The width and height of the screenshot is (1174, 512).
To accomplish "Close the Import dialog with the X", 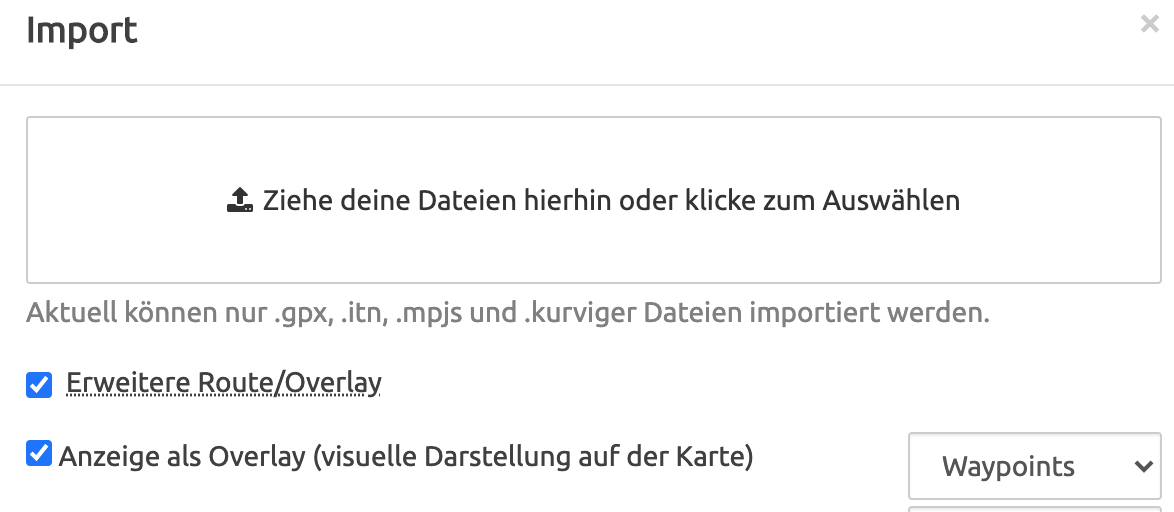I will tap(1149, 25).
